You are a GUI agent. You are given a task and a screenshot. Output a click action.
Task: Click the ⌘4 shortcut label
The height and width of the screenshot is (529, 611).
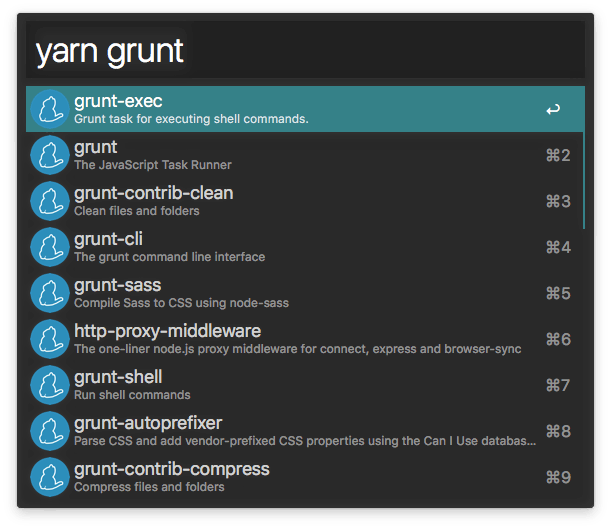[558, 247]
